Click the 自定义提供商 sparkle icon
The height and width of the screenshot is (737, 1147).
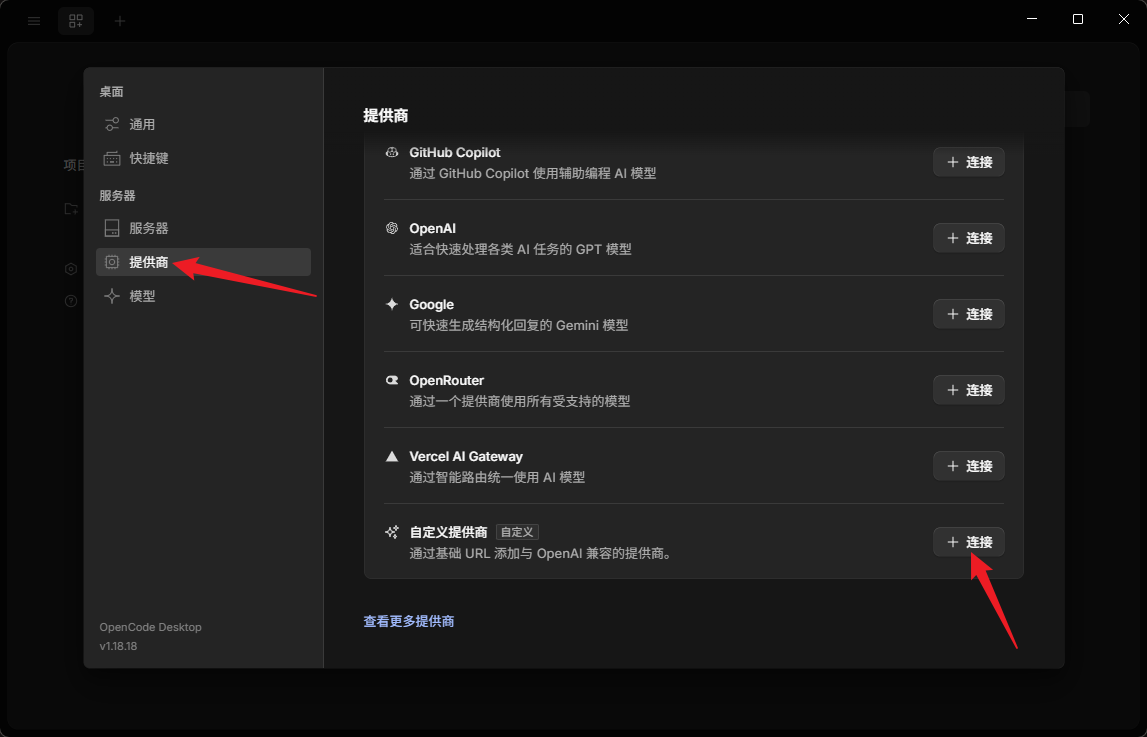[x=392, y=532]
